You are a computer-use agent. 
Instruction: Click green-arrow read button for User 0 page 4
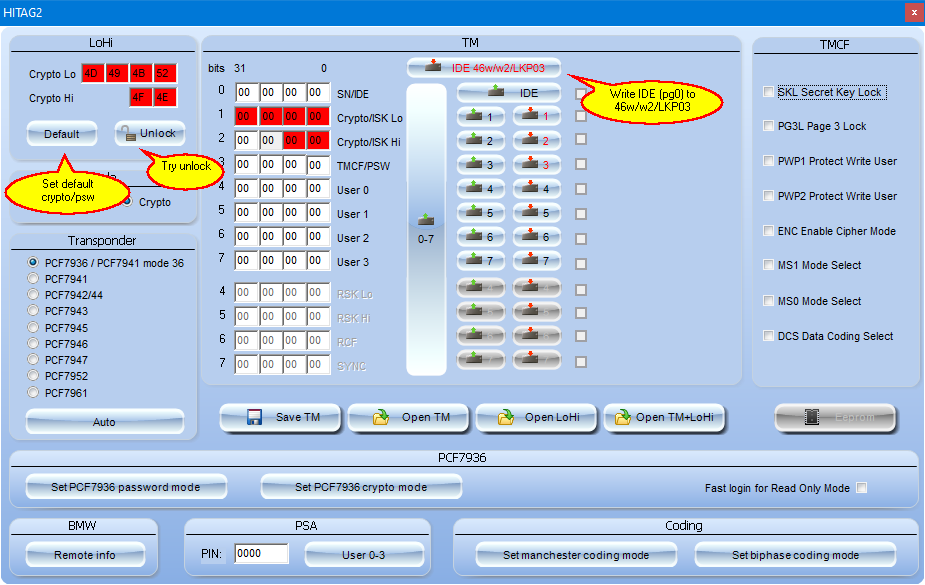(x=481, y=189)
